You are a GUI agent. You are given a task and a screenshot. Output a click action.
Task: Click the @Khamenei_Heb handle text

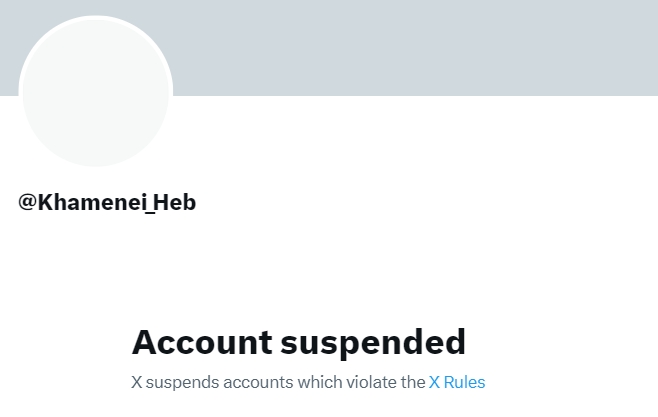(x=107, y=202)
